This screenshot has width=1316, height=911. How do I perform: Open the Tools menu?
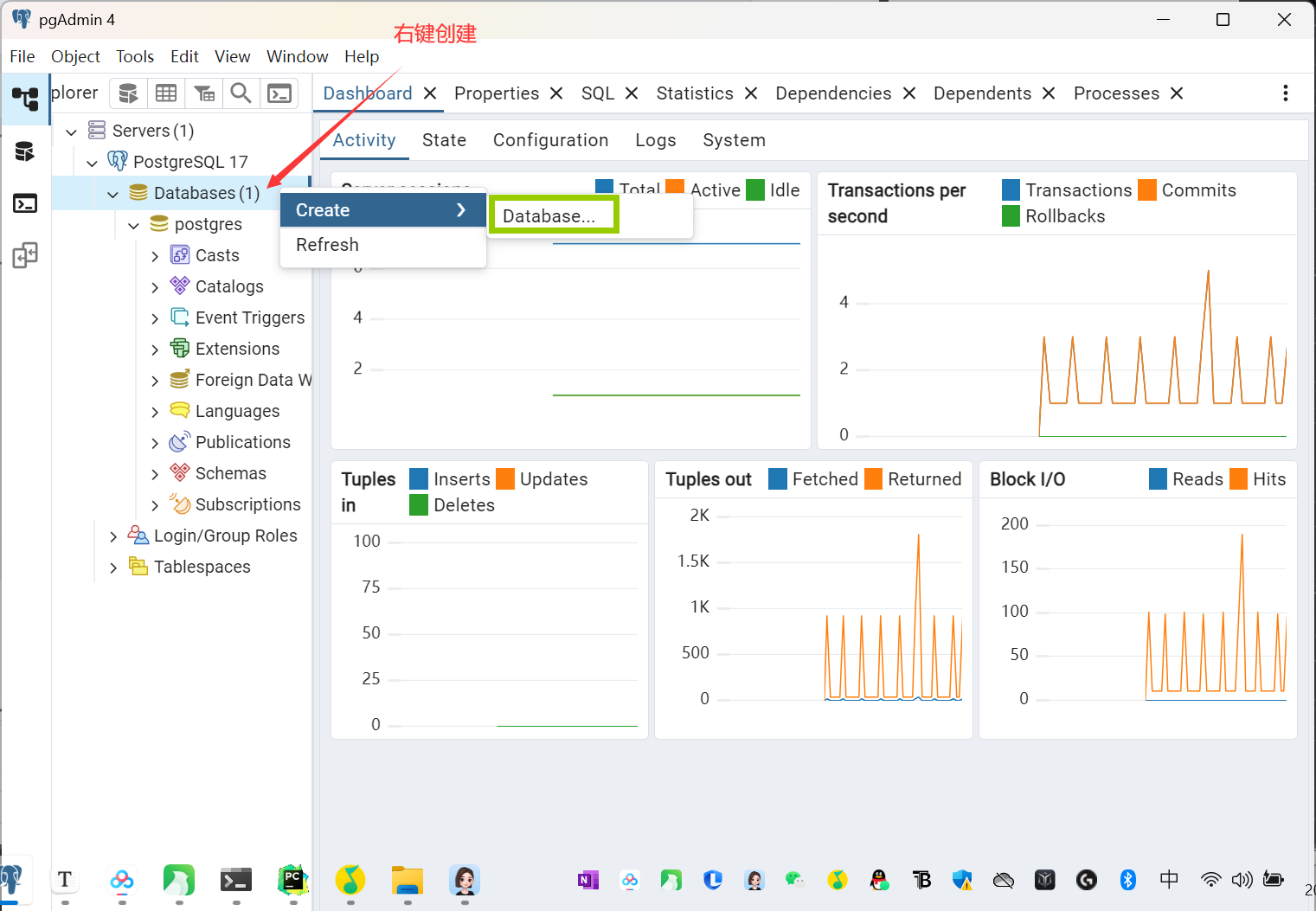135,56
